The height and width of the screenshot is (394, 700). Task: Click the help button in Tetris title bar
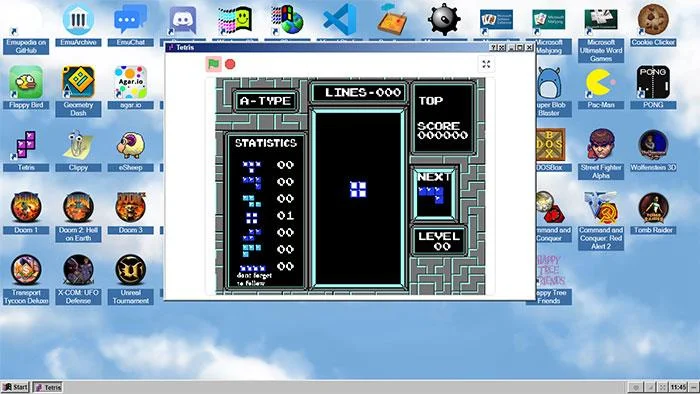tap(493, 47)
